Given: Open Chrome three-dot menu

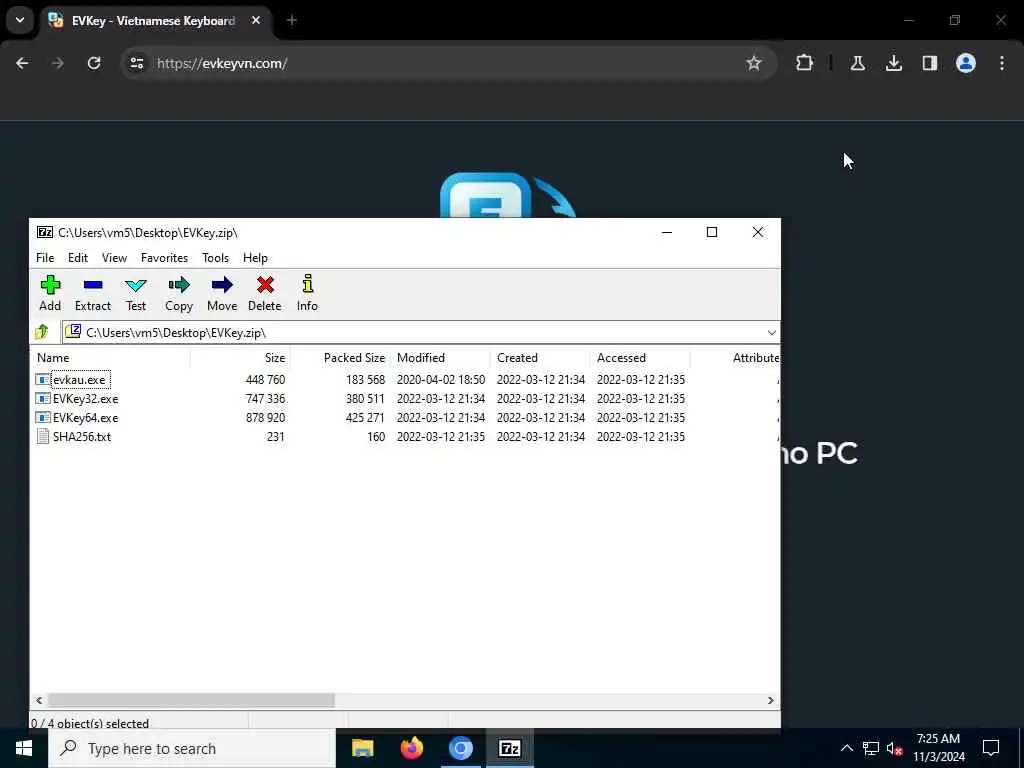Looking at the screenshot, I should click(x=1002, y=63).
